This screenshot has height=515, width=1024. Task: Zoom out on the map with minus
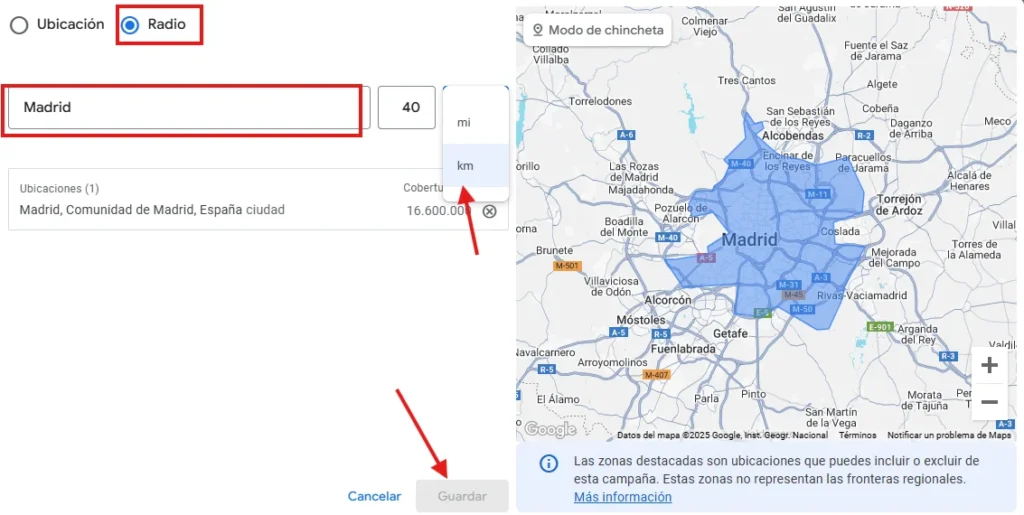pos(989,402)
